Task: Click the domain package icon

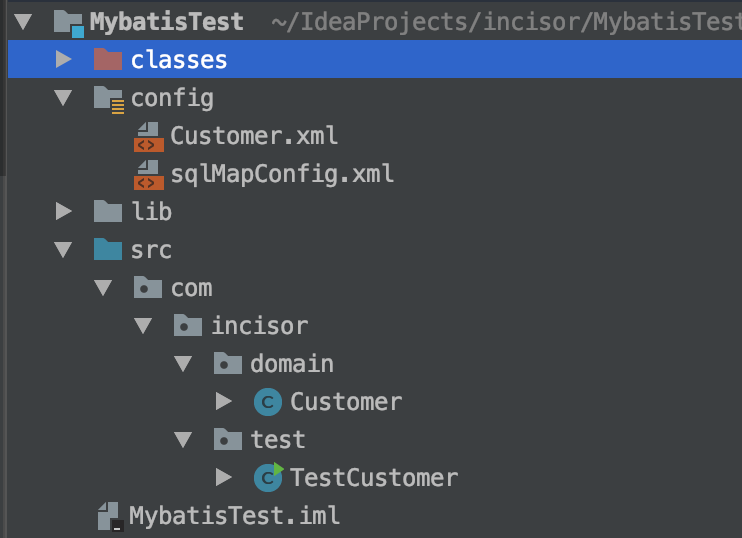Action: tap(227, 364)
